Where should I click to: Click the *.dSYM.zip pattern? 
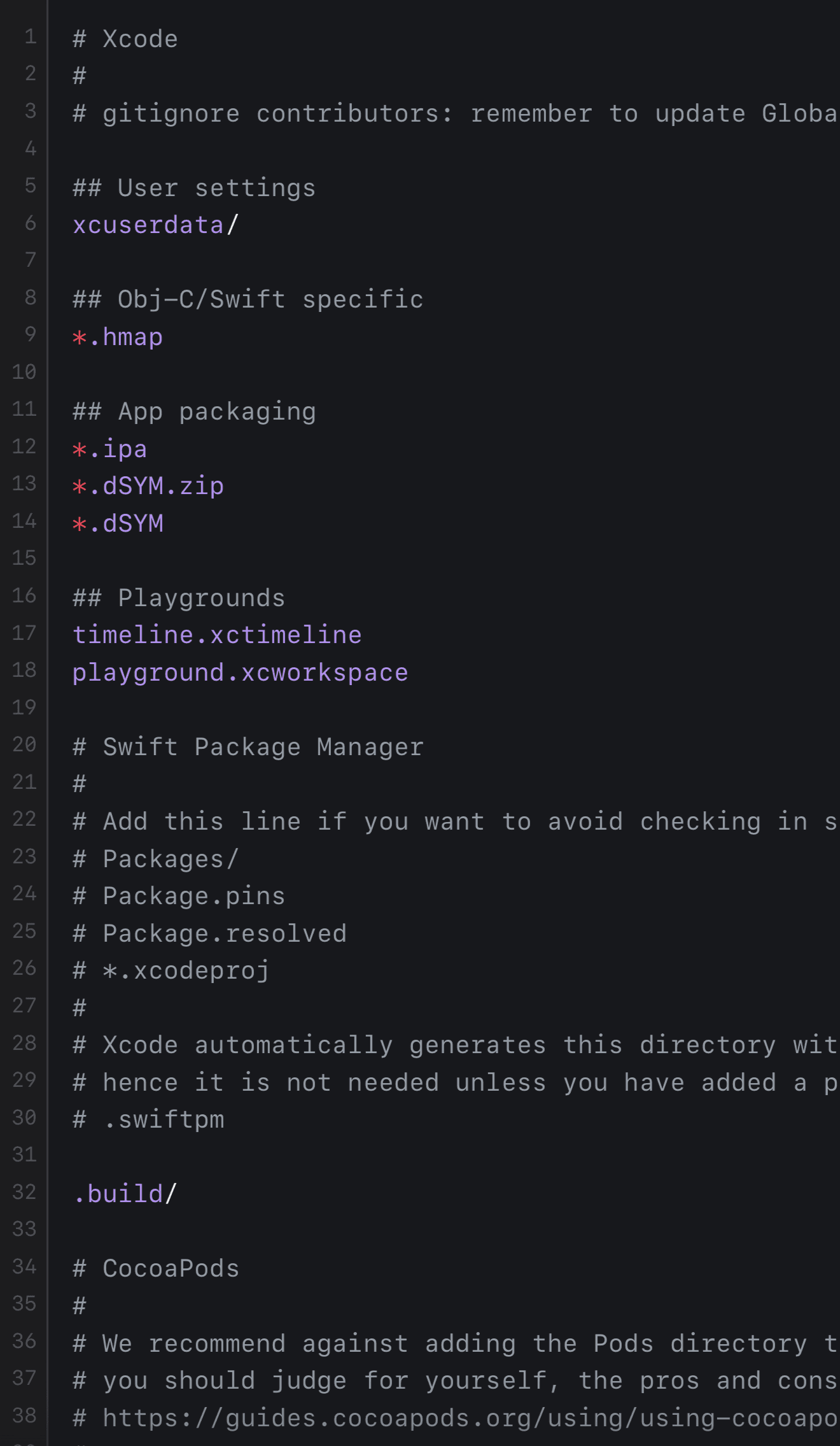[x=148, y=486]
